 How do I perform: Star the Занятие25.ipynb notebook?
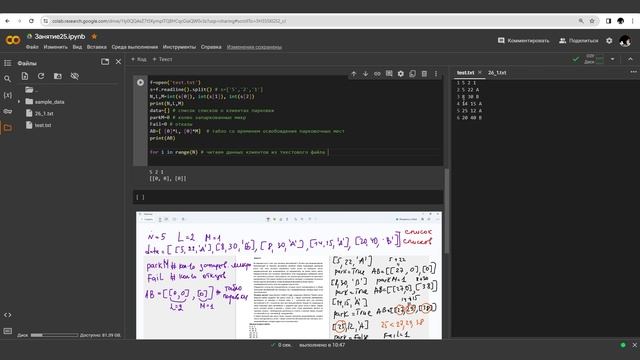[x=94, y=36]
